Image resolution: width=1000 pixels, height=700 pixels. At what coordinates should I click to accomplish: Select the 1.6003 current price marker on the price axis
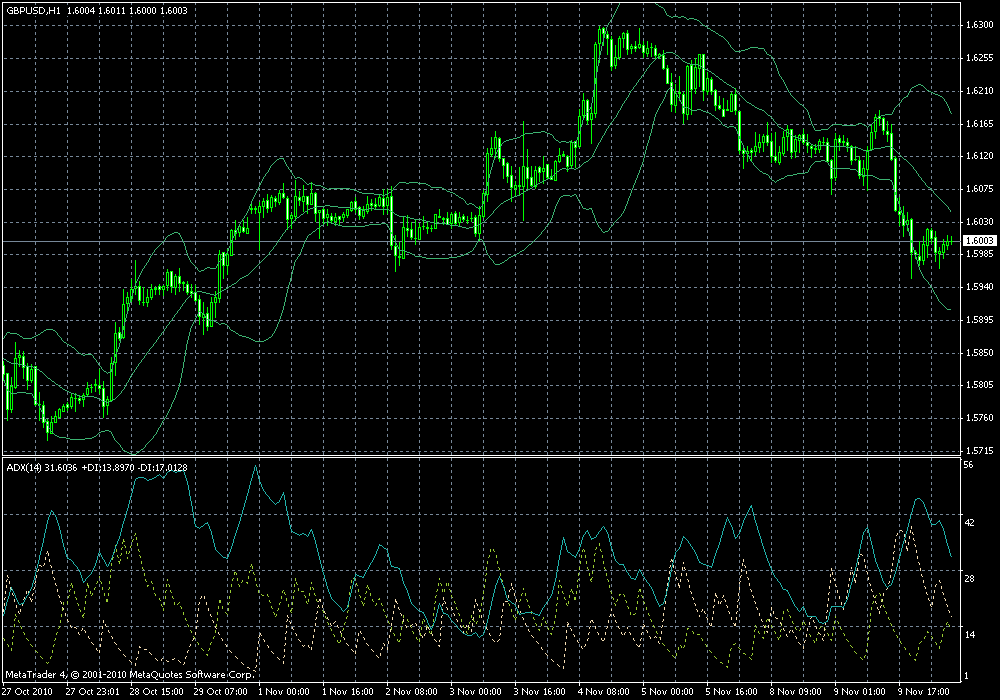pyautogui.click(x=980, y=240)
